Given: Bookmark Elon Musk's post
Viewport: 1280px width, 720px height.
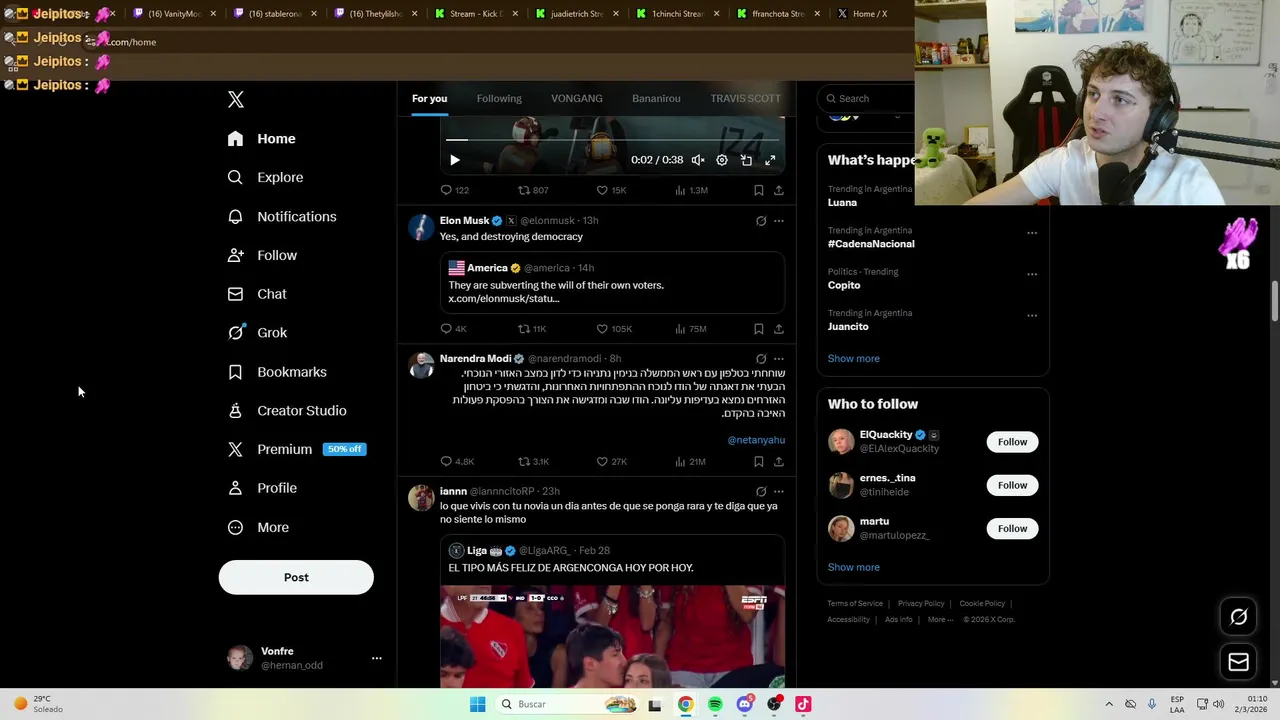Looking at the screenshot, I should [x=758, y=329].
